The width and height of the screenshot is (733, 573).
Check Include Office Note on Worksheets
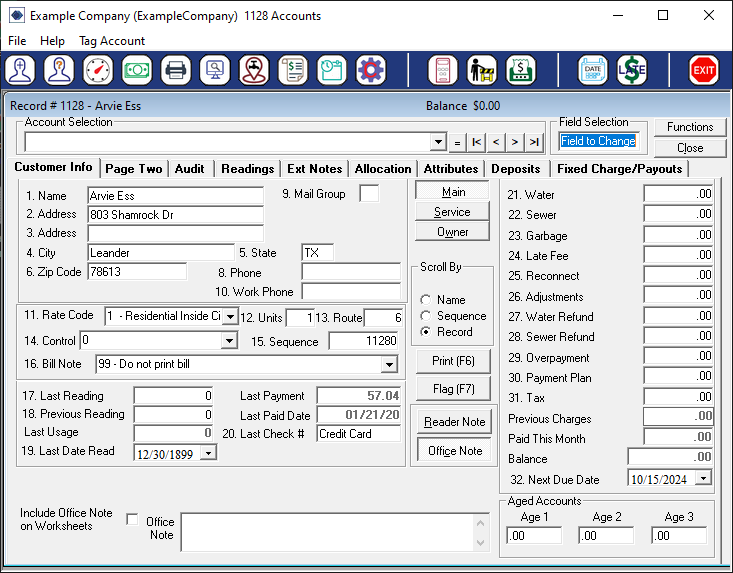coord(132,519)
